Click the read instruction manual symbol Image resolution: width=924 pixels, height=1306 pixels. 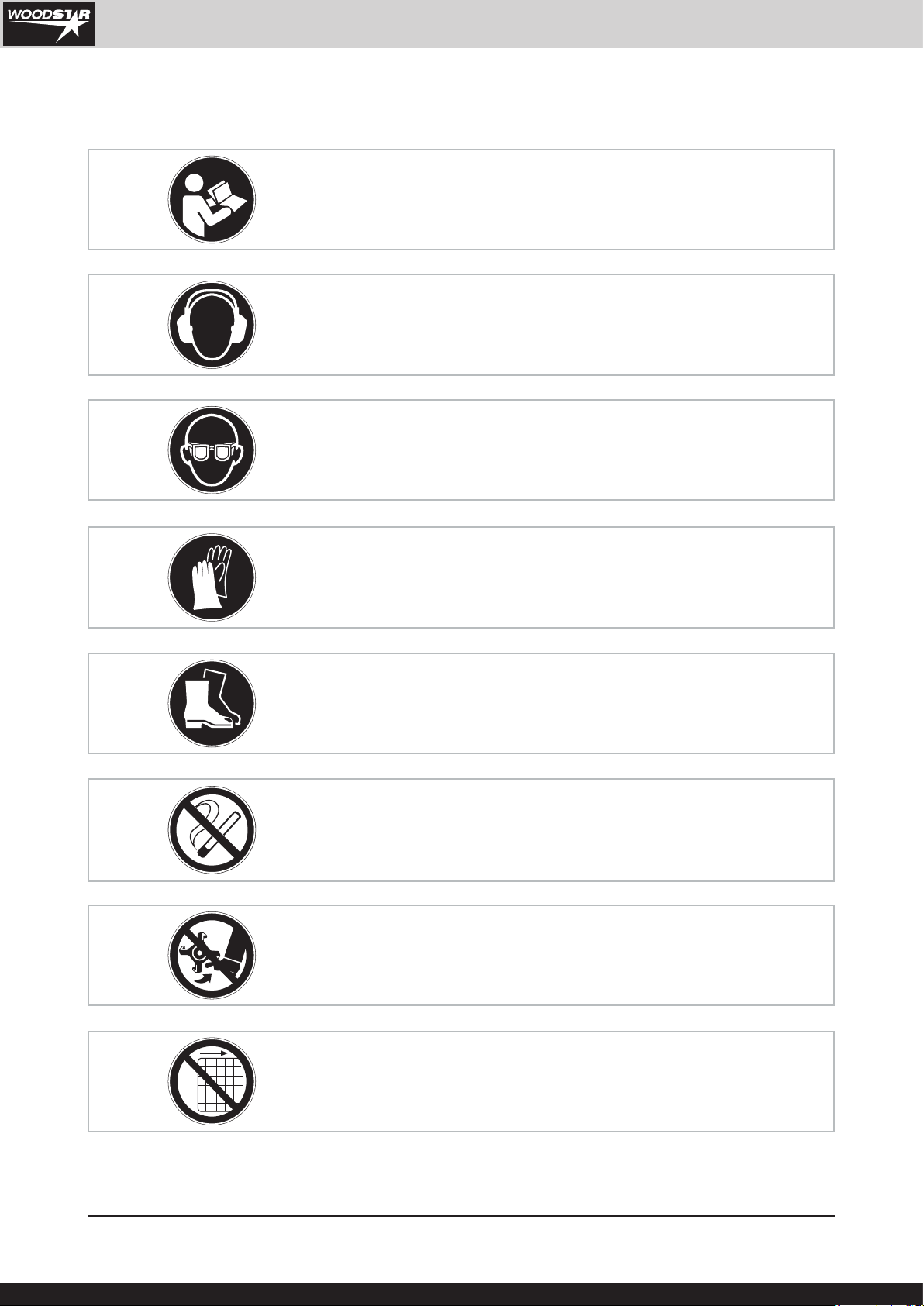pos(212,200)
